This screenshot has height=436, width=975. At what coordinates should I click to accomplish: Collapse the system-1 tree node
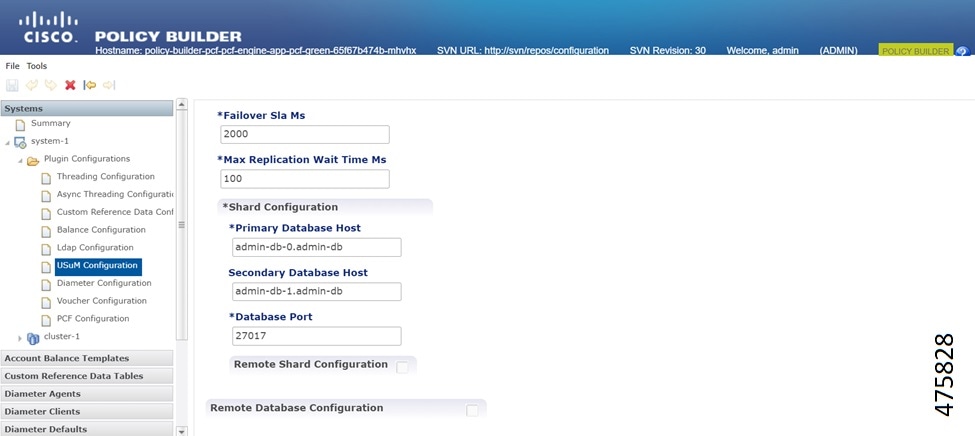tap(7, 142)
